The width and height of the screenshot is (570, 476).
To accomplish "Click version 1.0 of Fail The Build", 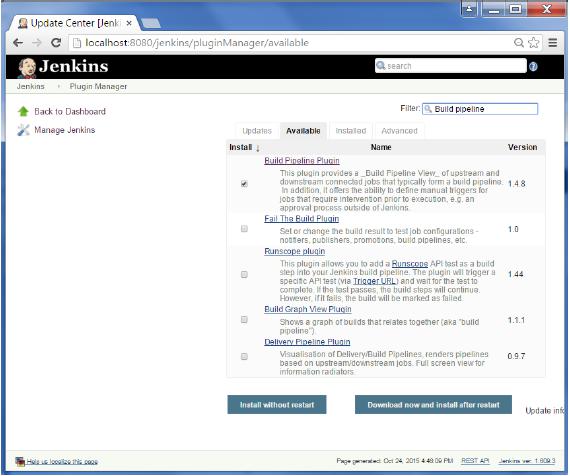I will pos(513,229).
